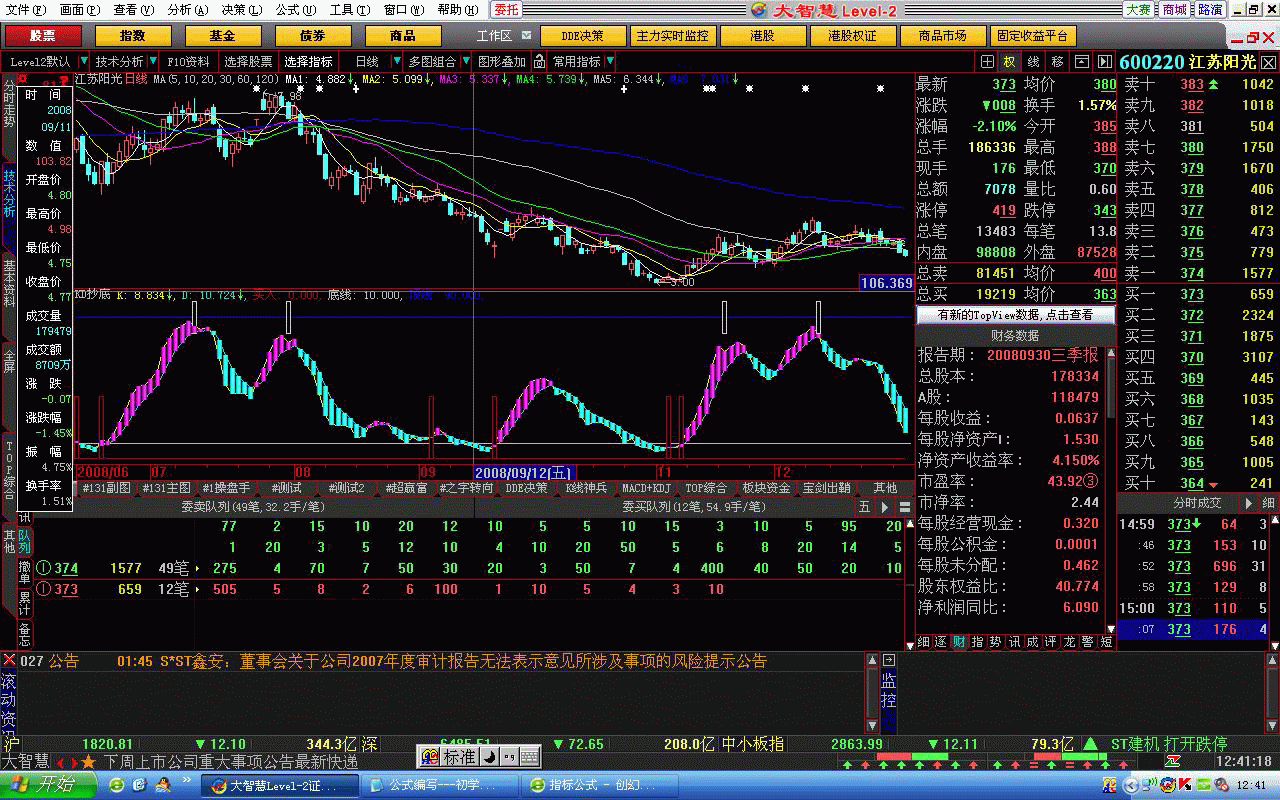Click the lock icon beside 图形叠加
The height and width of the screenshot is (800, 1280).
click(x=538, y=61)
